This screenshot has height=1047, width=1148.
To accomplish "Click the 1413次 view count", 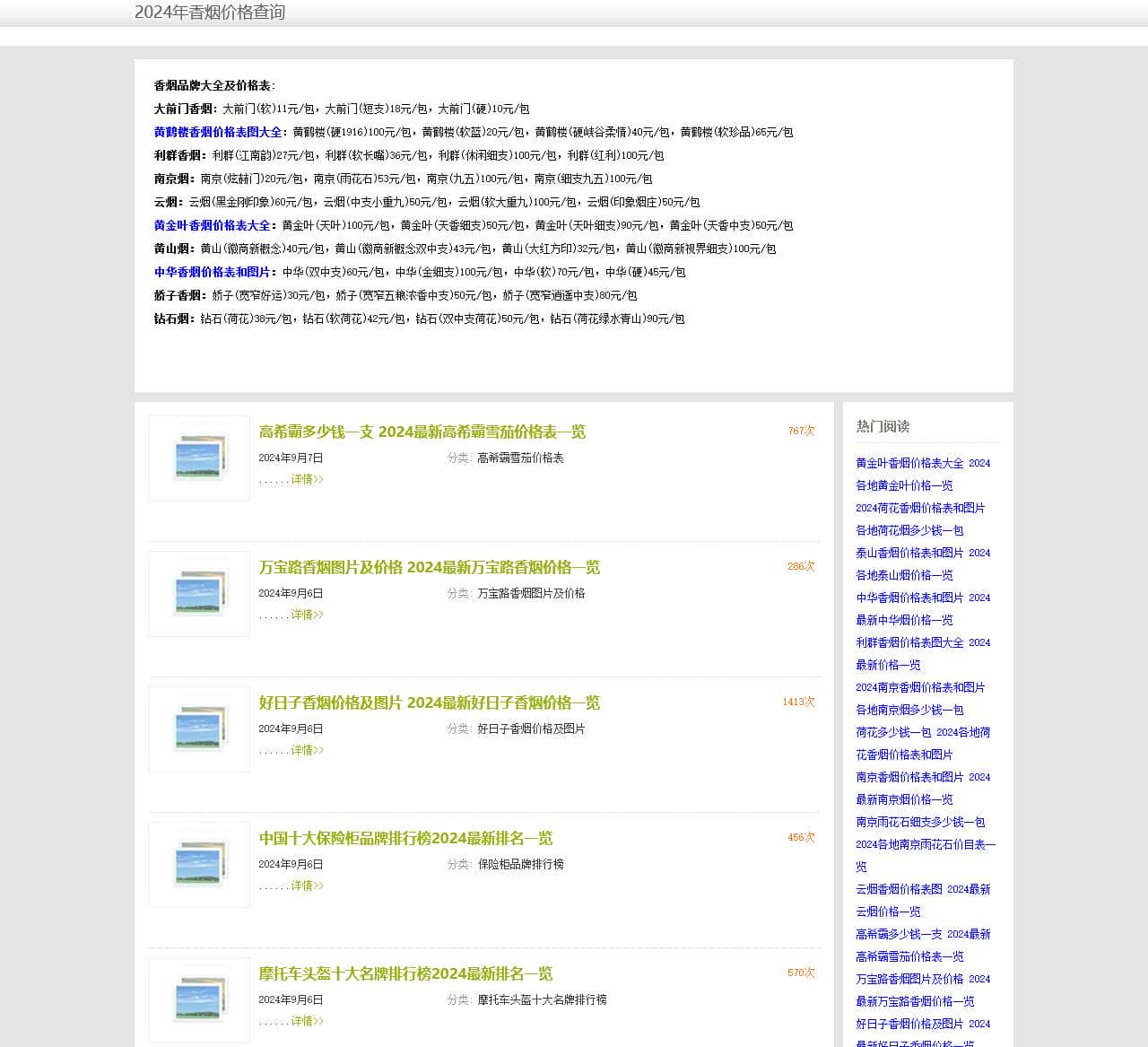I will [799, 702].
